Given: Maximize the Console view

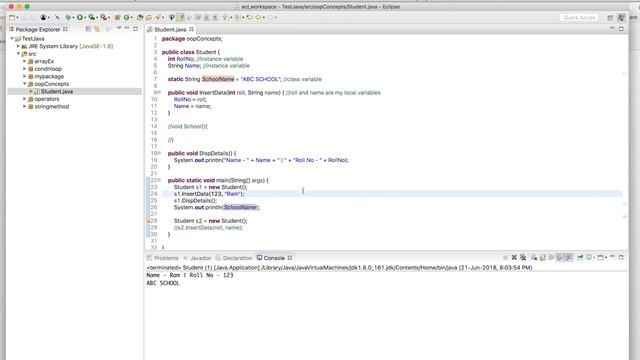Looking at the screenshot, I should pyautogui.click(x=621, y=258).
